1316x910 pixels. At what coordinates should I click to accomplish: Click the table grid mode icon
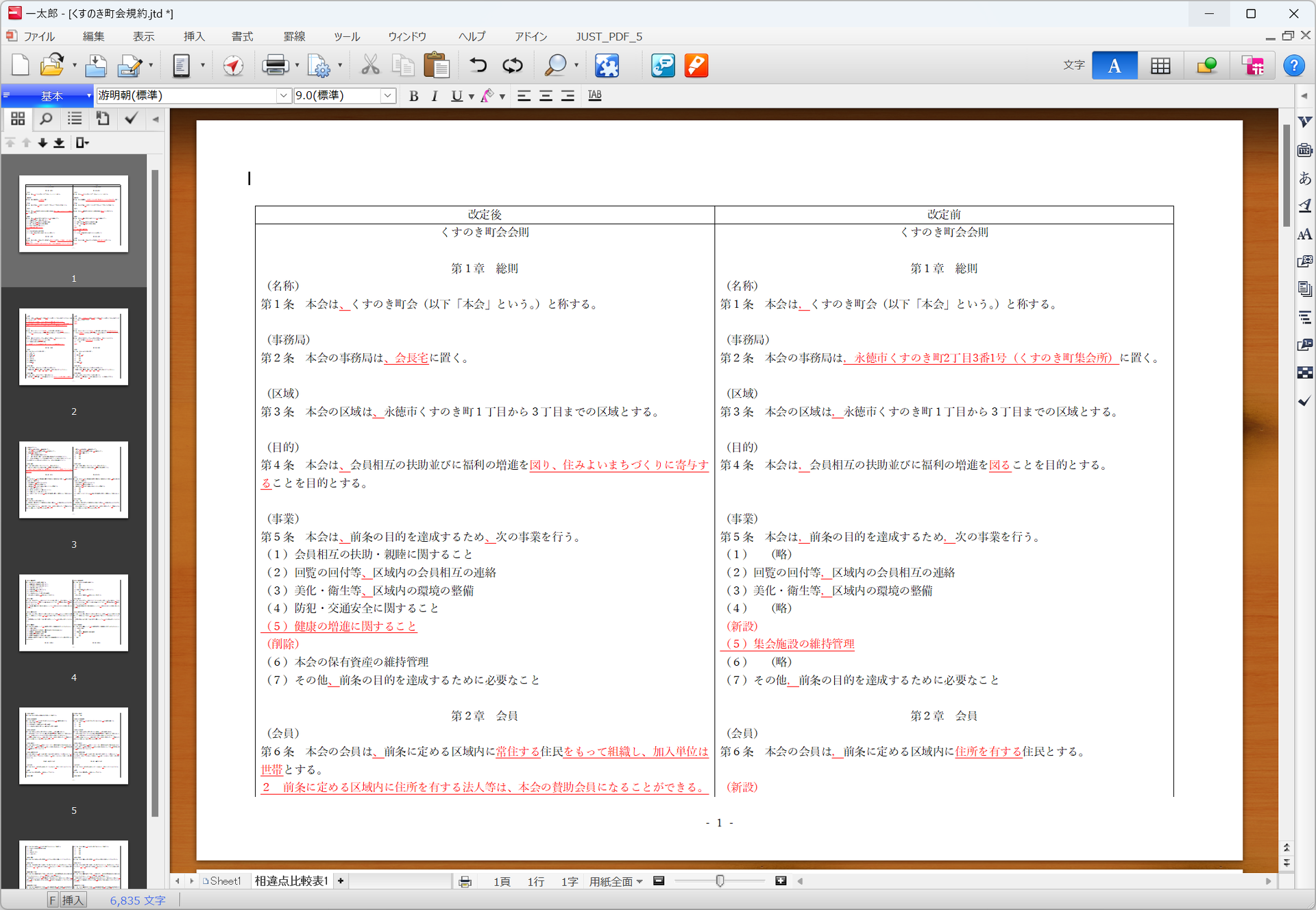(x=1160, y=66)
